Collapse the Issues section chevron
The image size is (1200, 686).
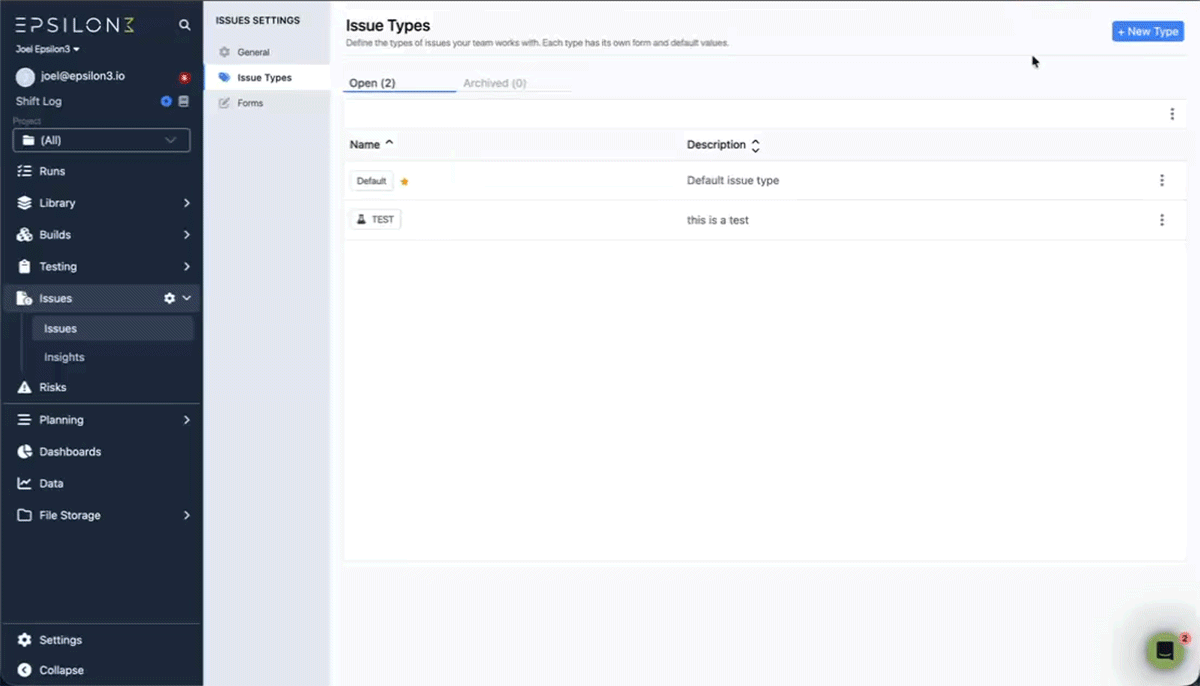point(187,298)
